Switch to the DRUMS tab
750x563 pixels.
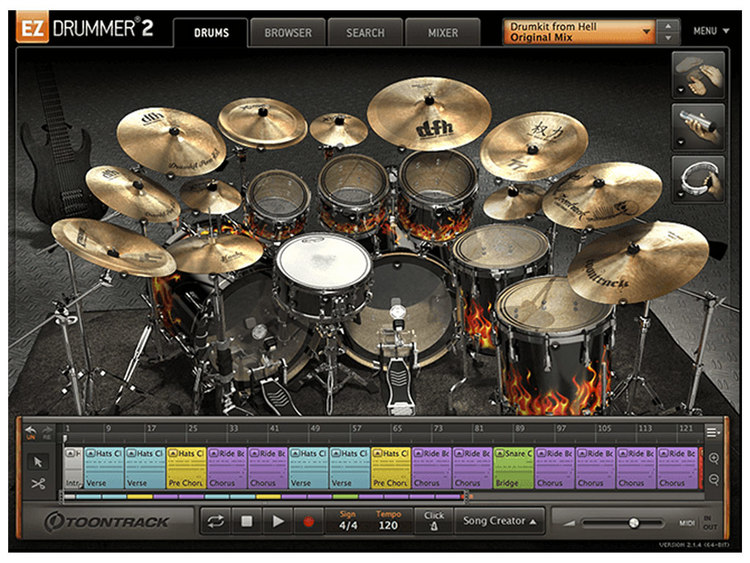pyautogui.click(x=211, y=33)
